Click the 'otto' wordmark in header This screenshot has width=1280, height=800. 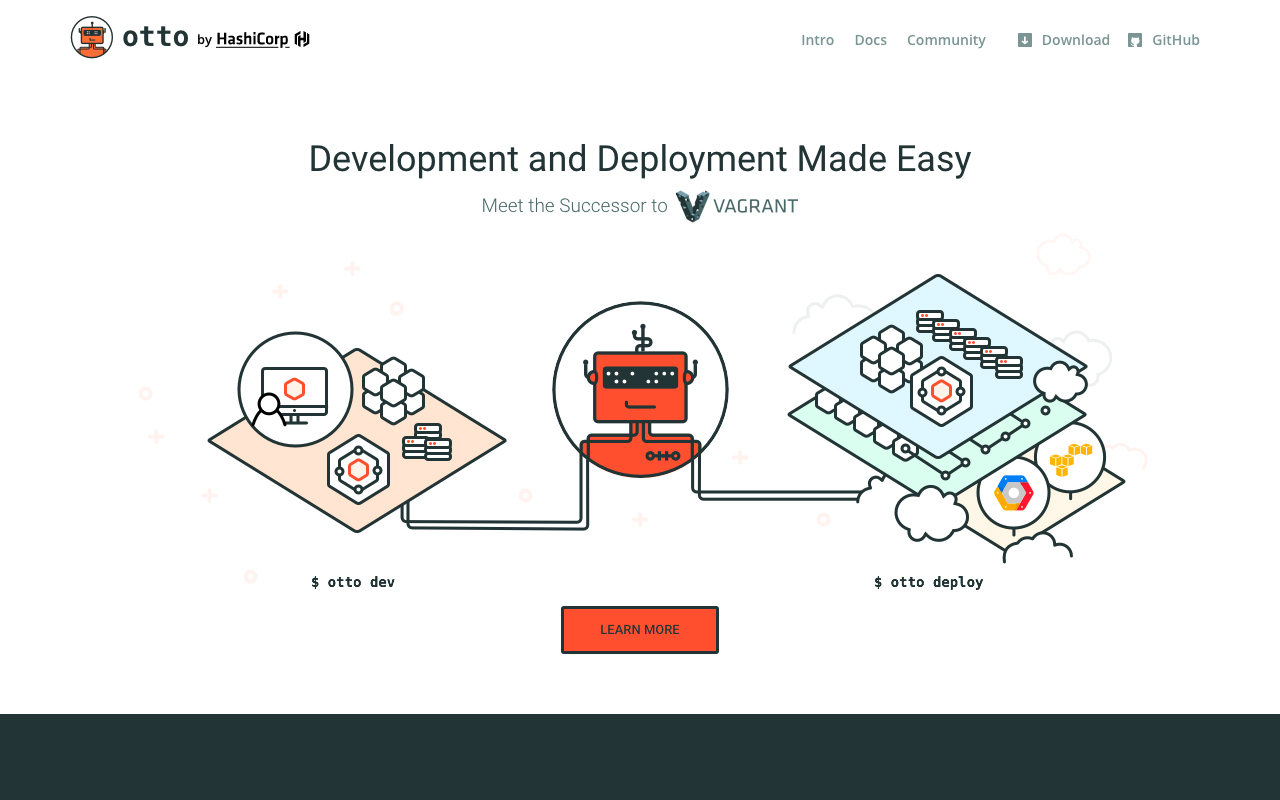point(156,38)
